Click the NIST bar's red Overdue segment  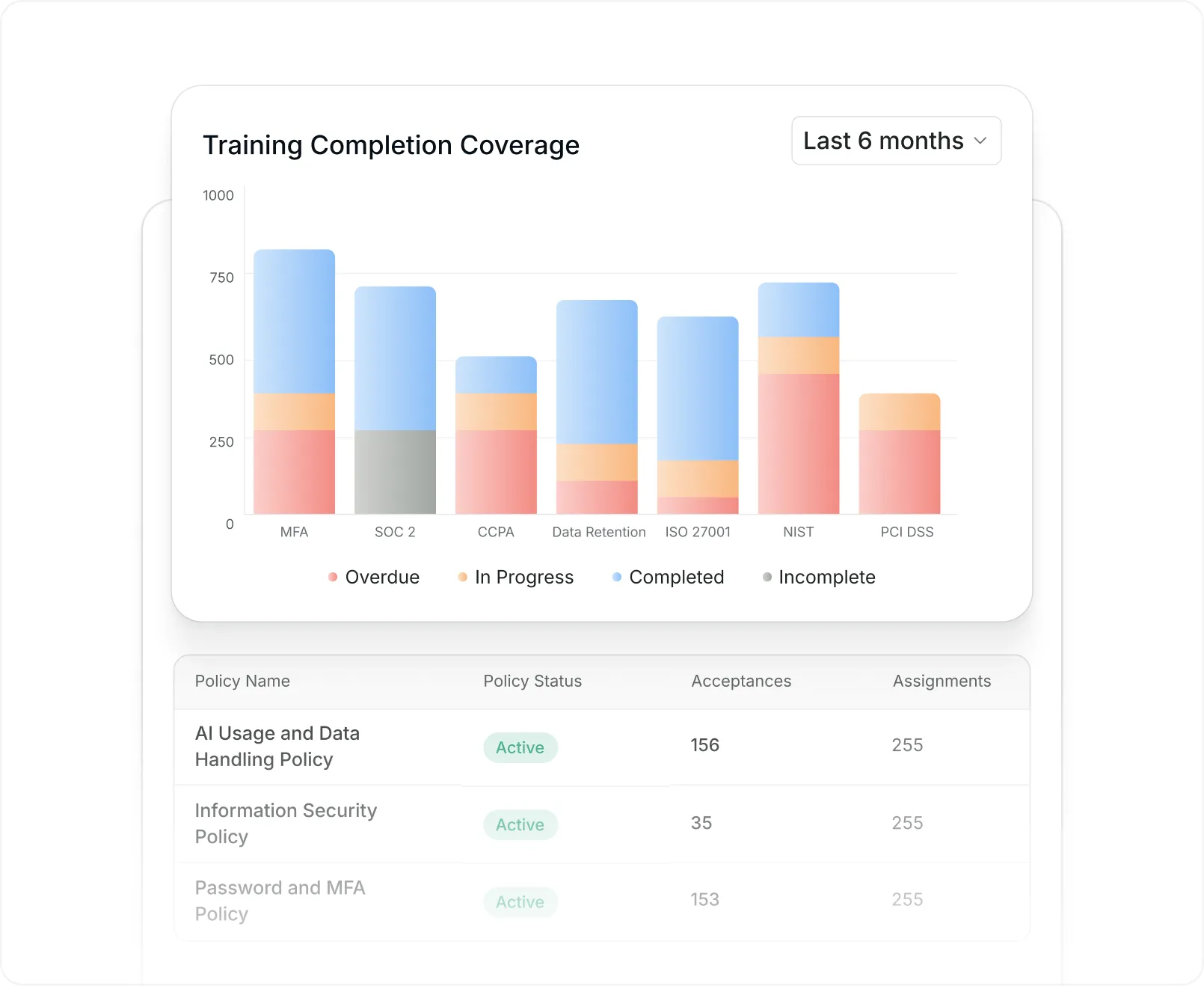coord(799,444)
